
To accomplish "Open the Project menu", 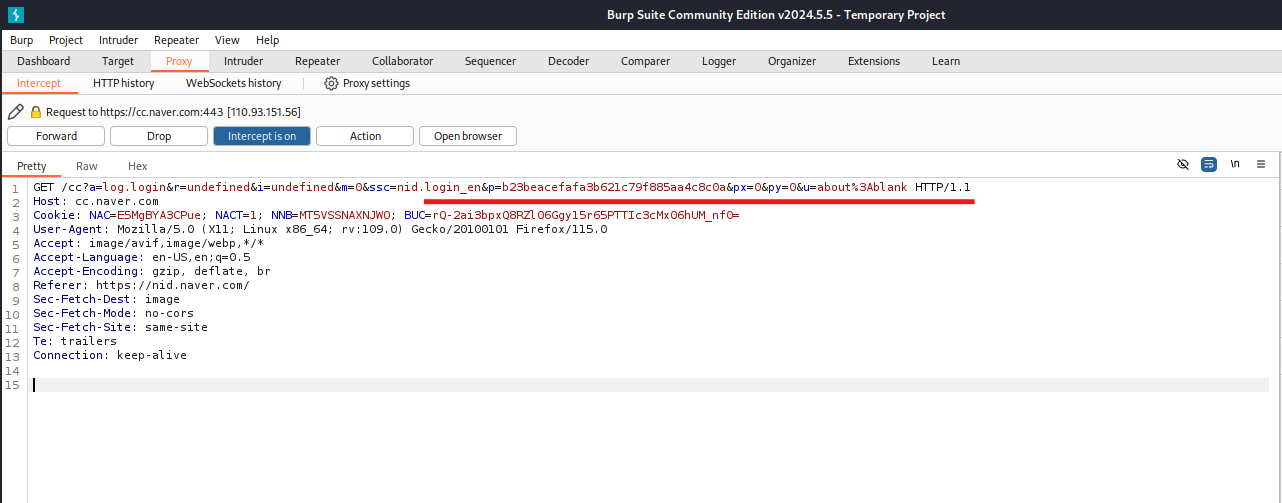I will point(66,40).
